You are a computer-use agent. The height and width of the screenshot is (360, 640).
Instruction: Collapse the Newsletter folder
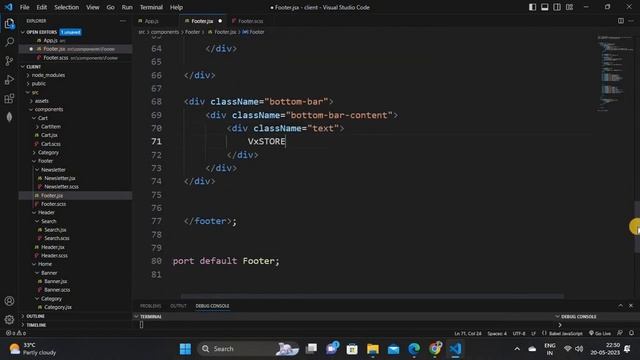click(x=53, y=170)
